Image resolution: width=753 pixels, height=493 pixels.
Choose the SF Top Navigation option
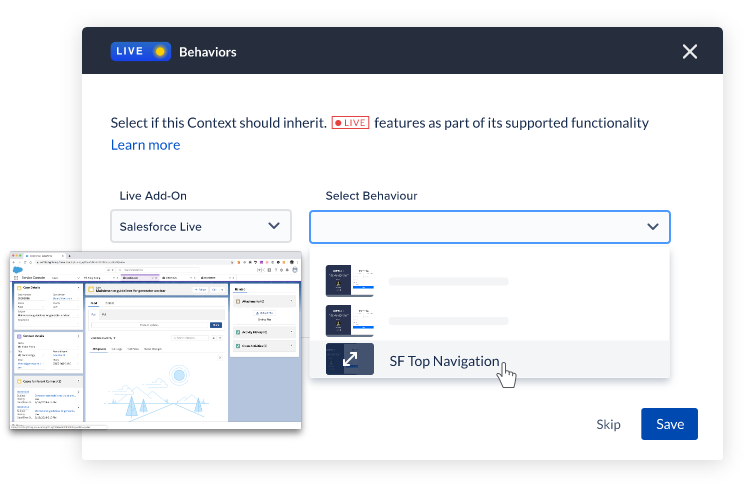point(443,361)
